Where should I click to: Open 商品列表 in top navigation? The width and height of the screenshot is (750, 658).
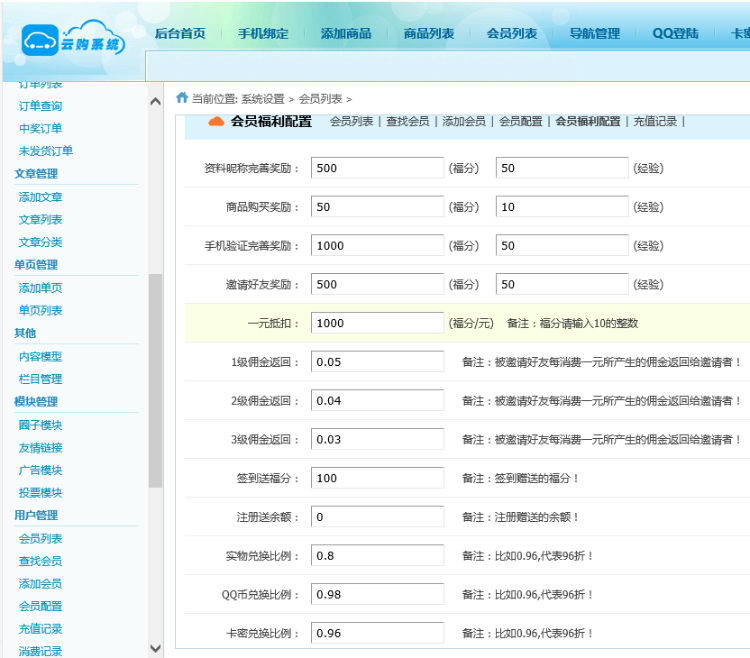pyautogui.click(x=429, y=33)
